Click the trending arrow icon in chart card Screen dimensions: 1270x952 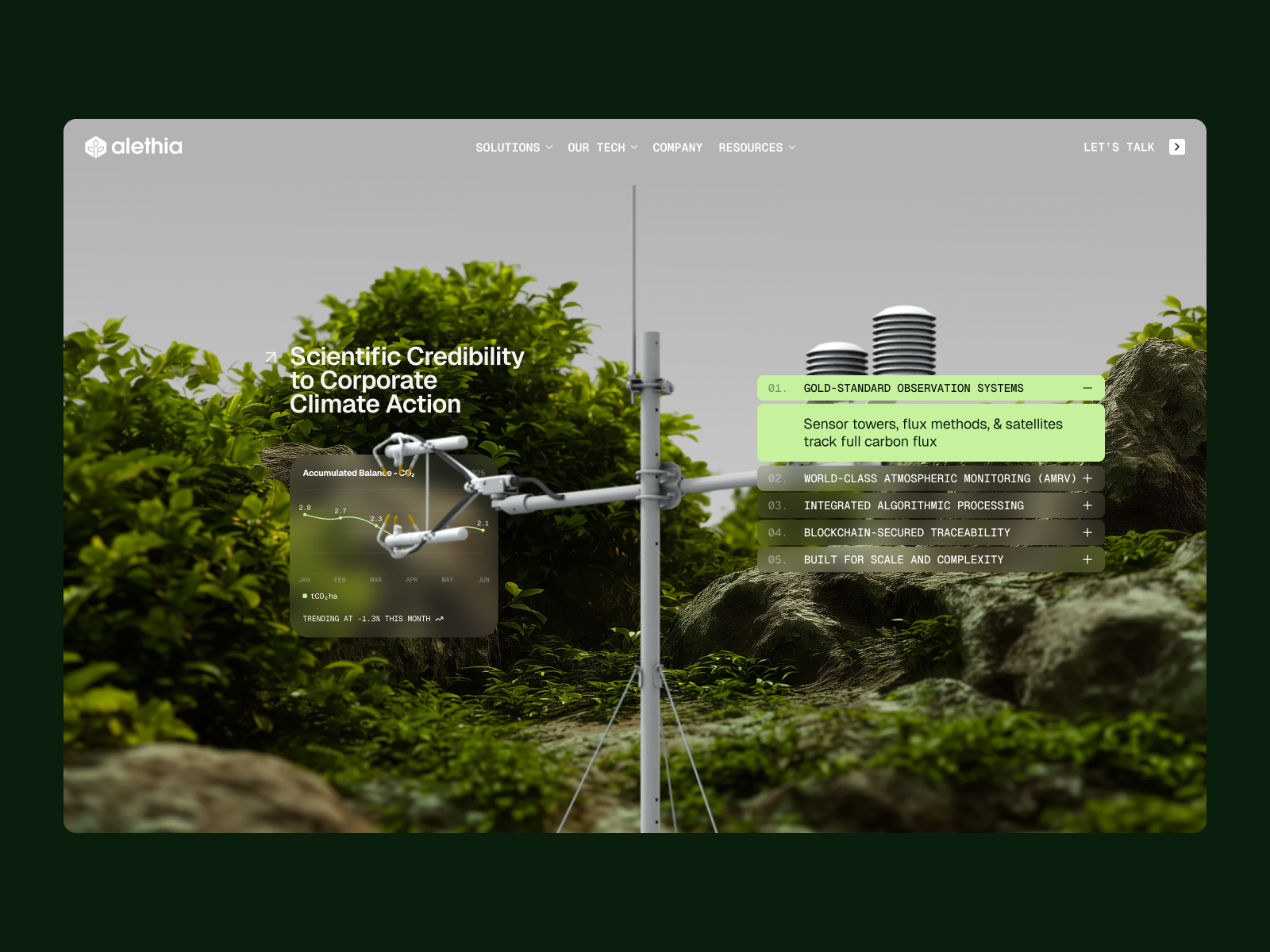pos(439,619)
